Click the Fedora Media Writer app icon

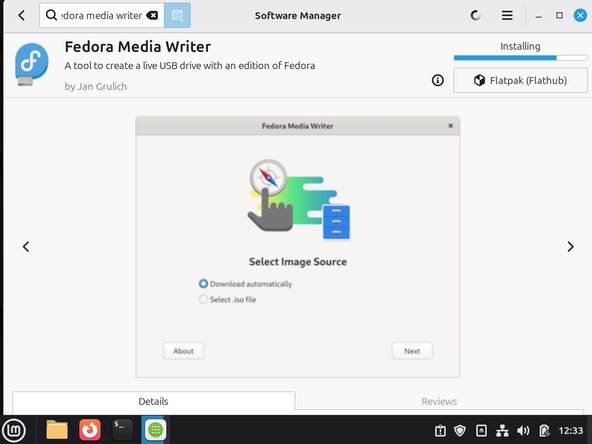[x=32, y=64]
